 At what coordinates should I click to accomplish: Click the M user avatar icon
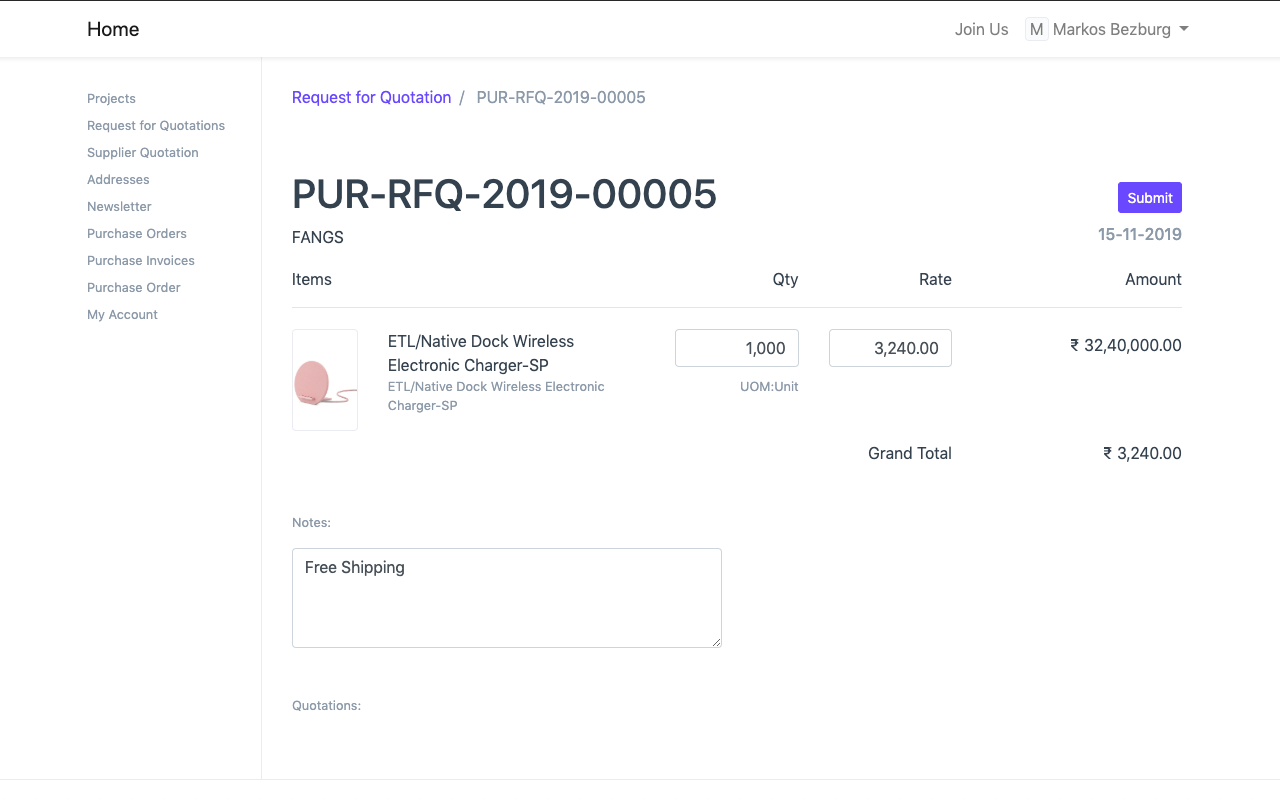pos(1036,29)
